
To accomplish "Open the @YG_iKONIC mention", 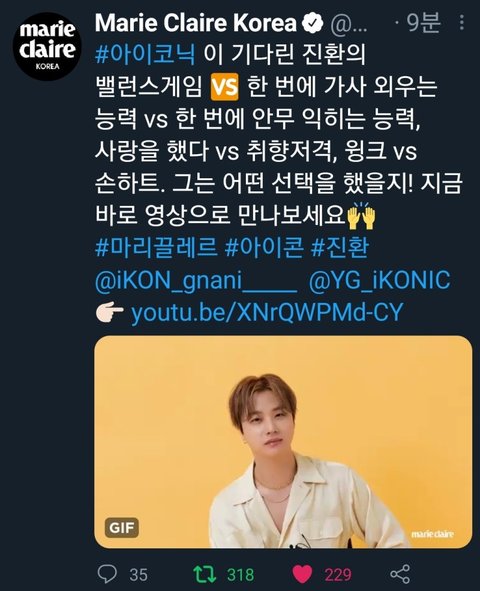I will (380, 281).
